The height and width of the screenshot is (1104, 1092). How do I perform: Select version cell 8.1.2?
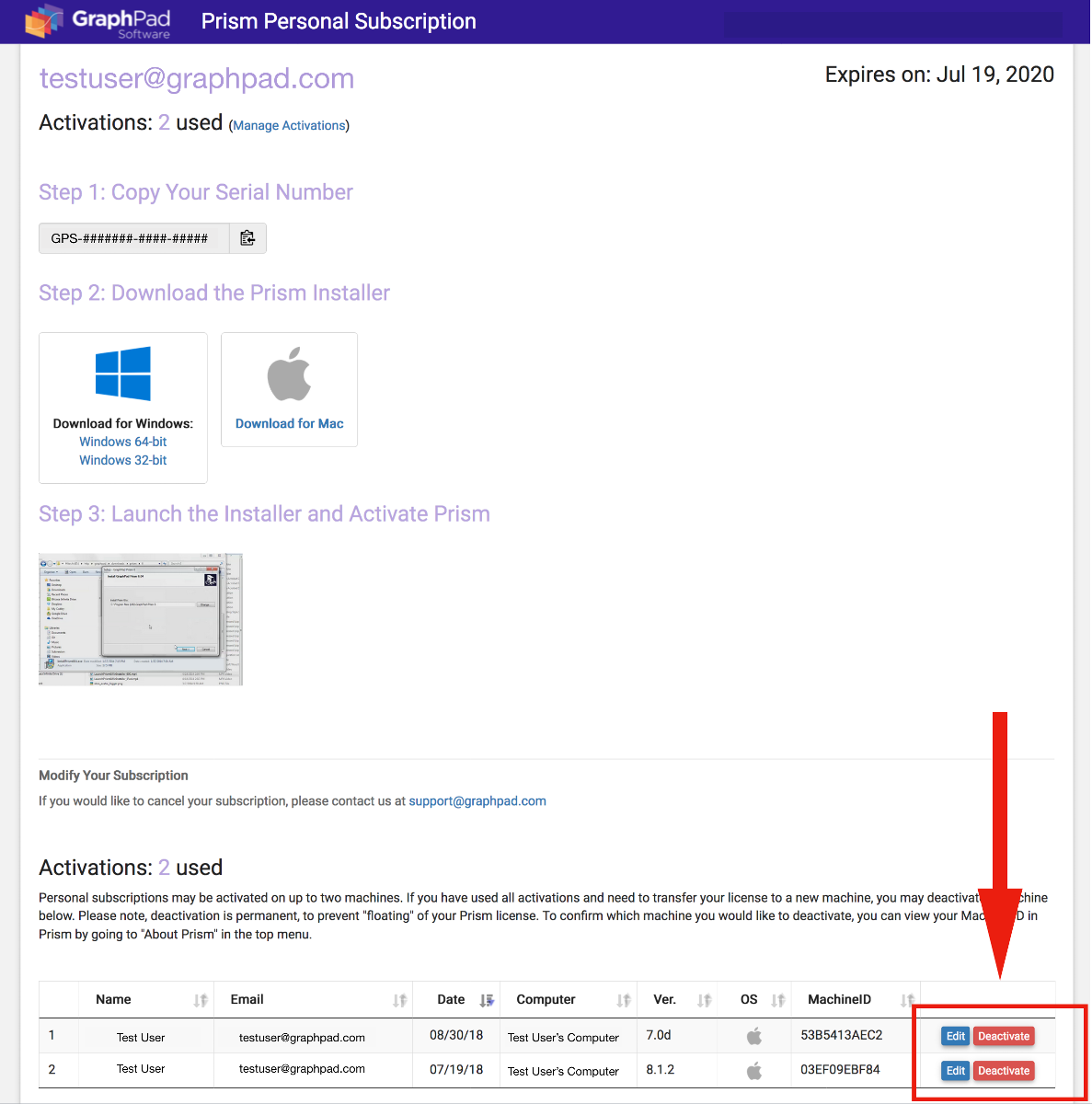click(661, 1070)
